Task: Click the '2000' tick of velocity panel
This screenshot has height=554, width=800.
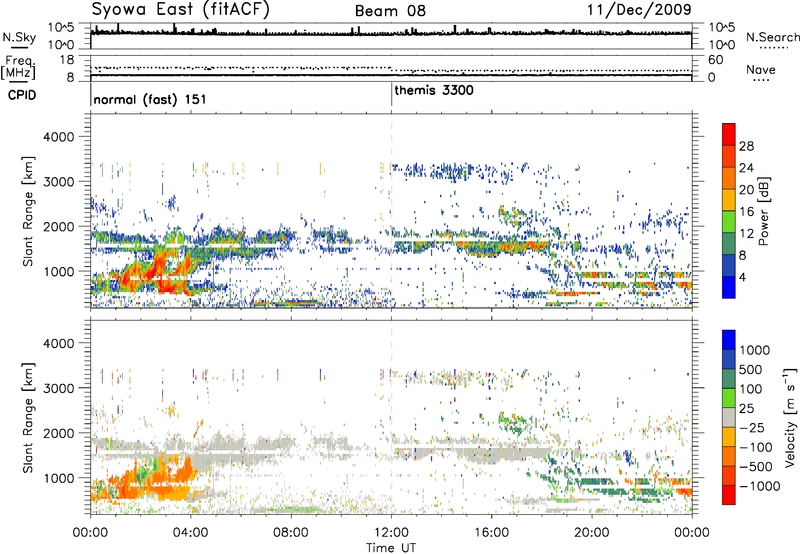Action: 58,433
